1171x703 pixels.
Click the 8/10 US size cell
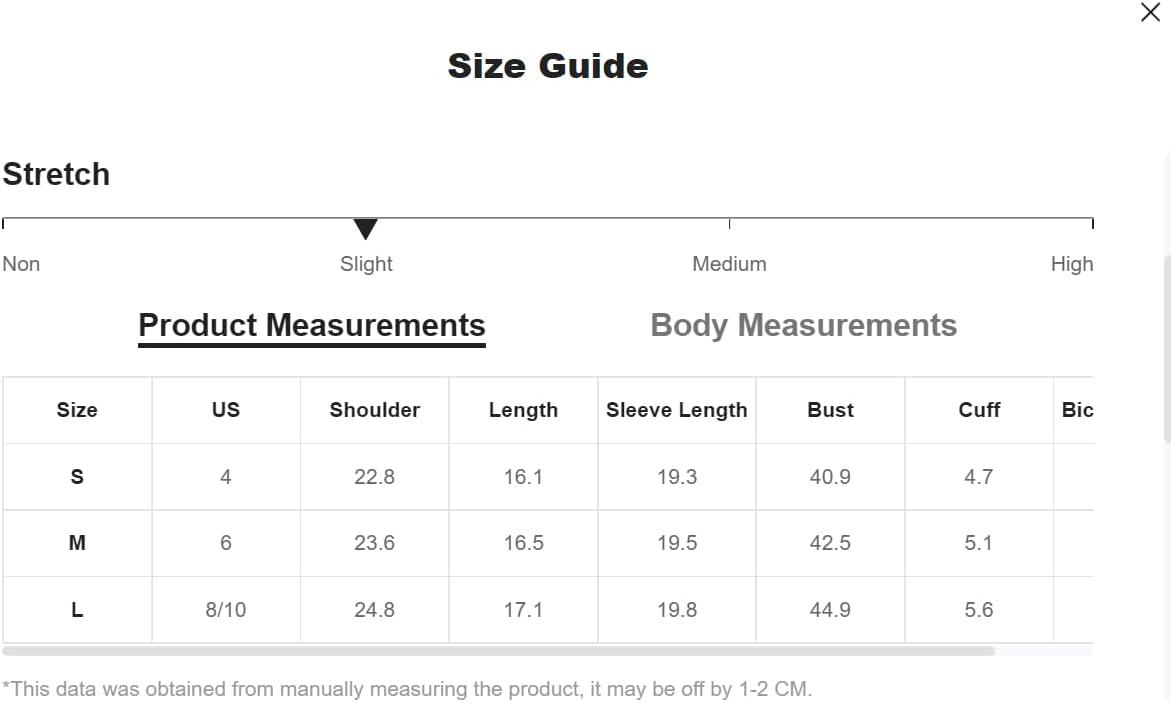coord(226,610)
